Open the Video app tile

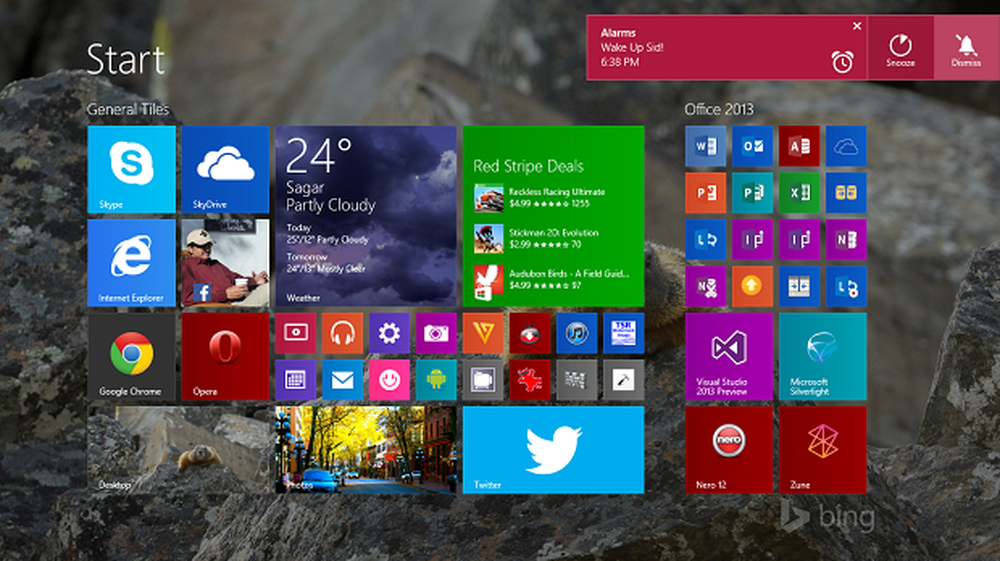(x=296, y=333)
